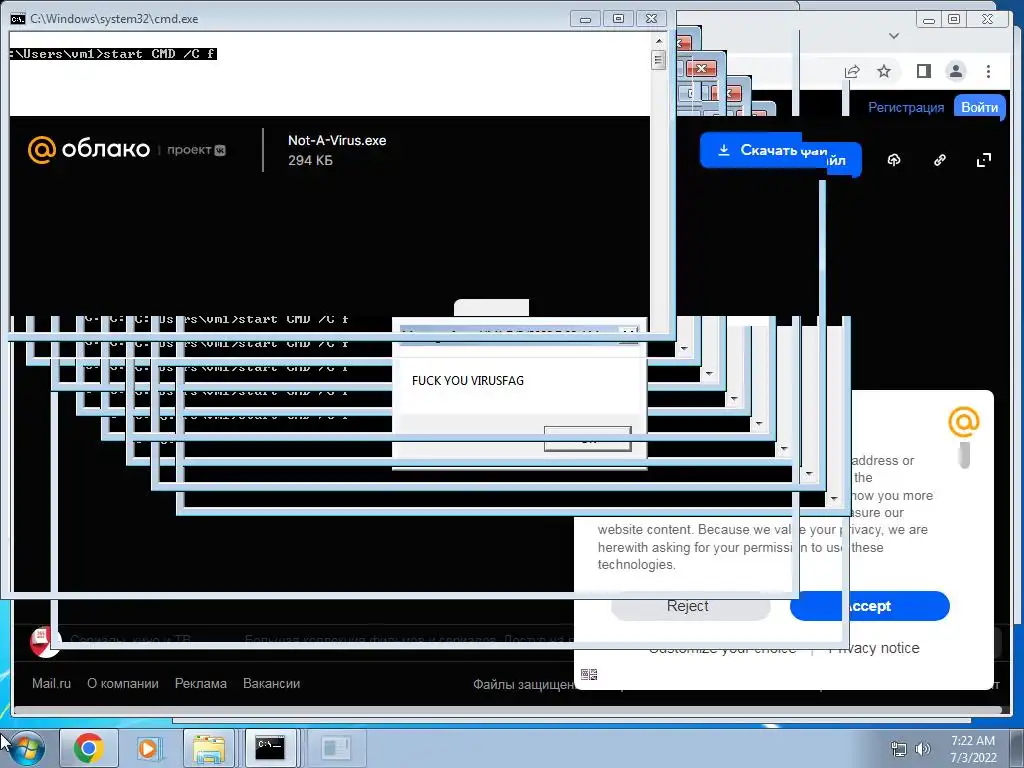Toggle the Chrome side panel icon
The width and height of the screenshot is (1024, 768).
pos(923,71)
